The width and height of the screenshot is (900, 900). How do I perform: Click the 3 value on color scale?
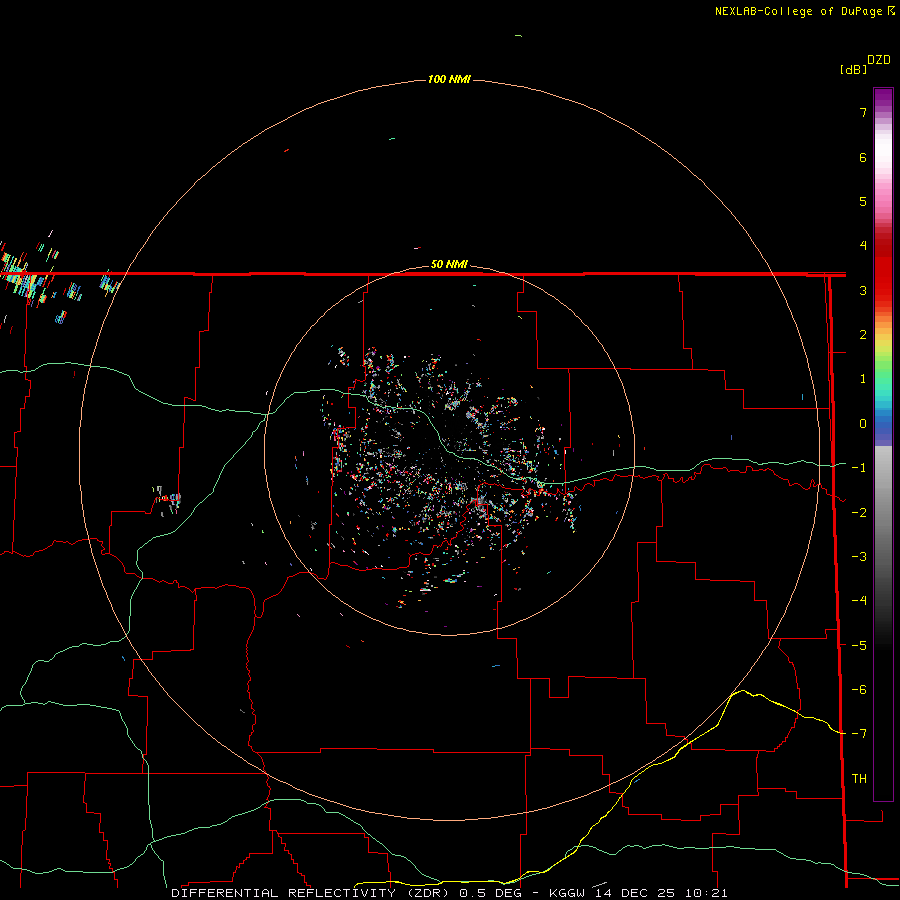coord(863,290)
